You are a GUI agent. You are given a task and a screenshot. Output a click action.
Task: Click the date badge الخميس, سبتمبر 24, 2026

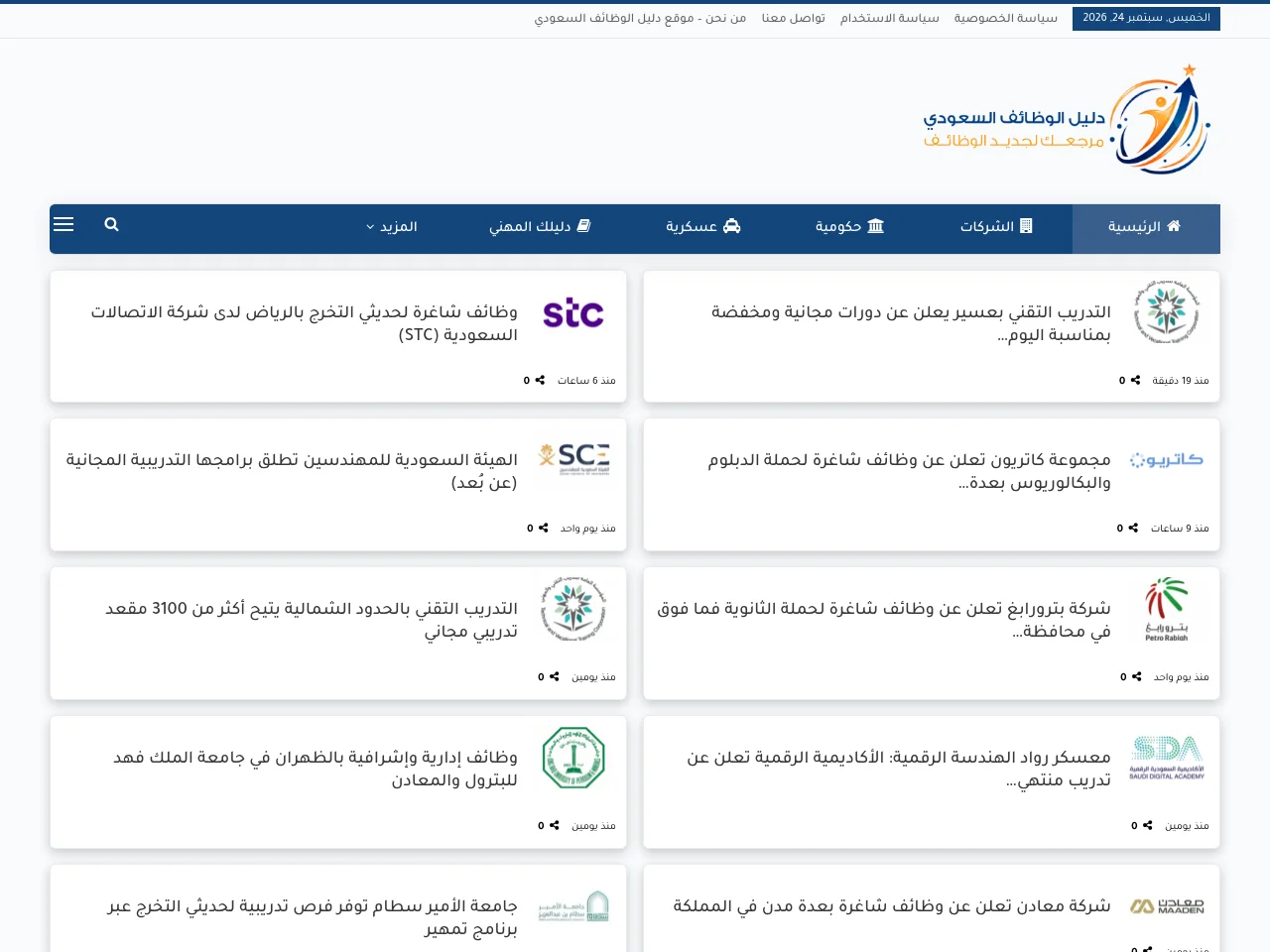click(1146, 18)
